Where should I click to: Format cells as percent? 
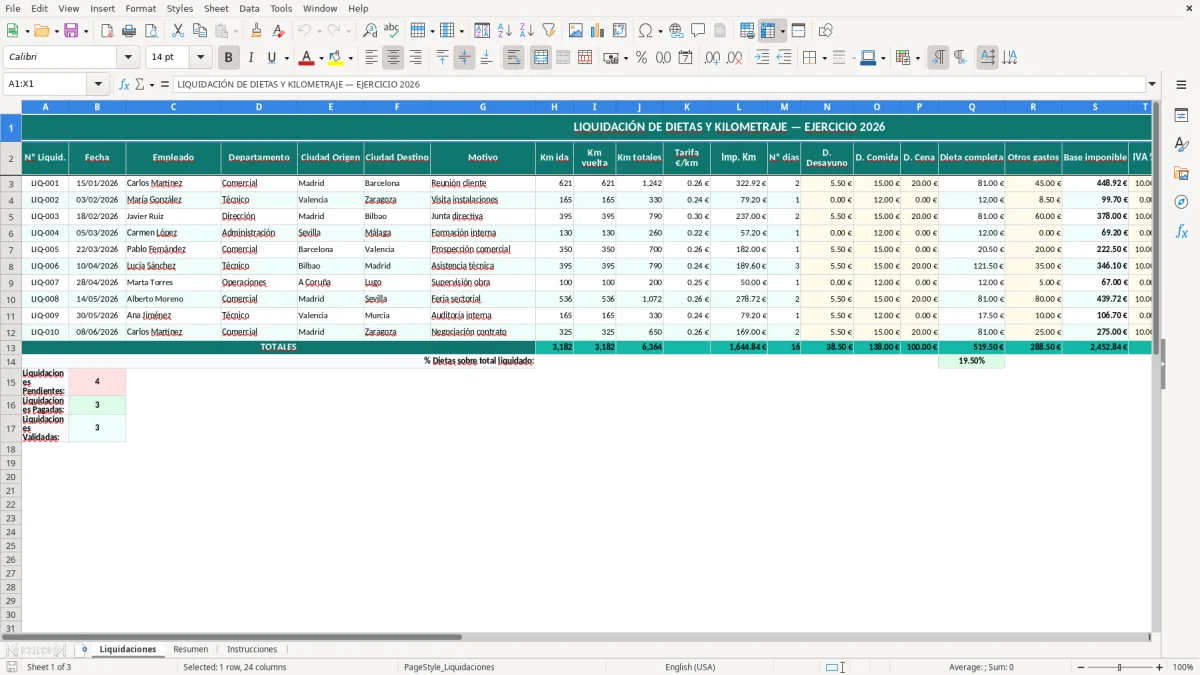click(641, 58)
